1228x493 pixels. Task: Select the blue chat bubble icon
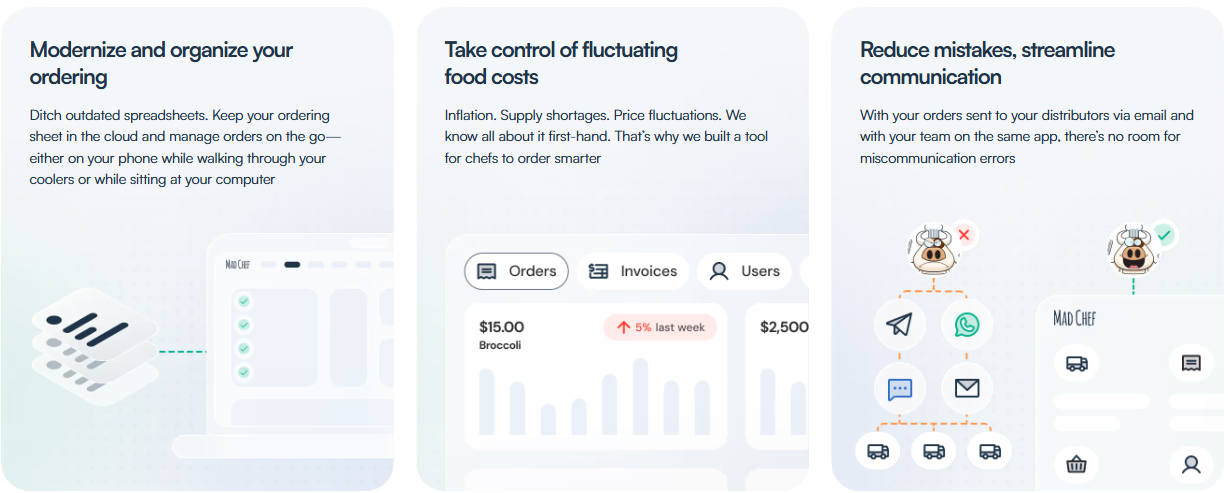900,388
